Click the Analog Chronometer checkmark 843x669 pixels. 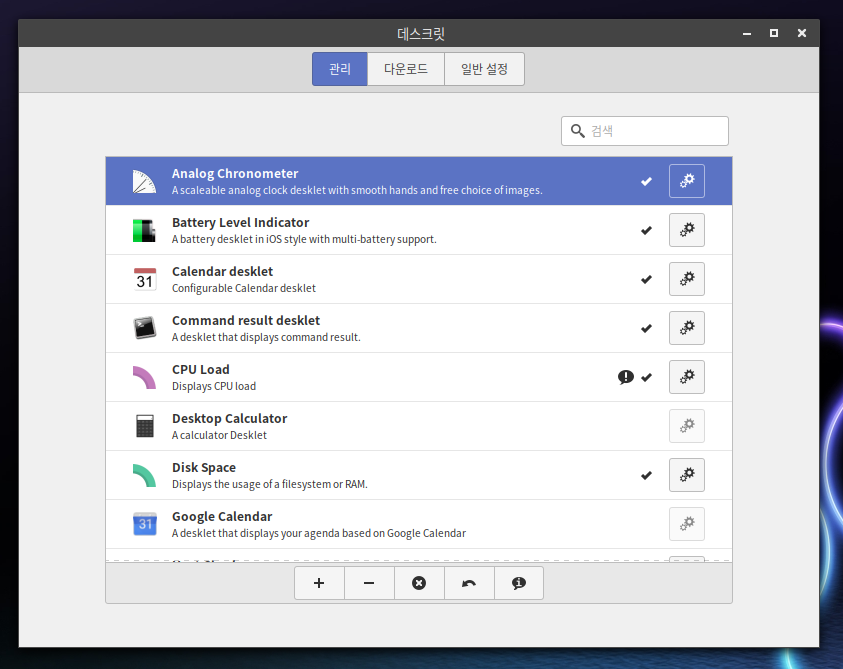[x=646, y=182]
